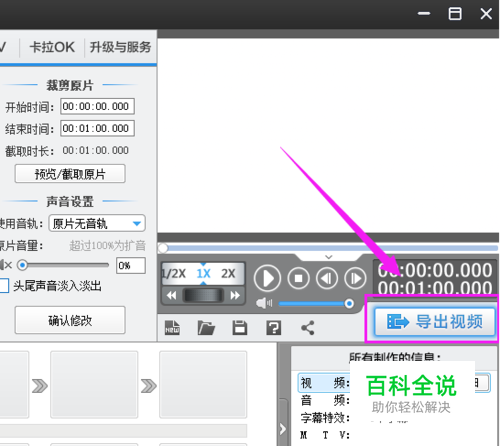Mute the original clip volume icon
500x446 pixels.
(x=5, y=265)
